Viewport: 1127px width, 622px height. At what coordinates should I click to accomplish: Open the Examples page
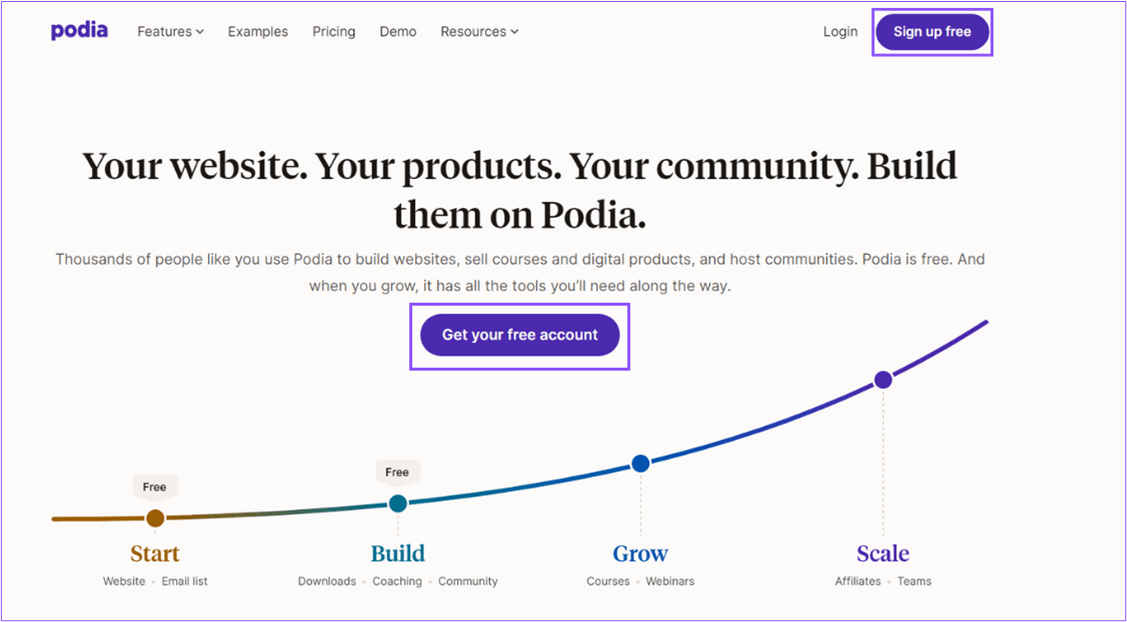point(258,32)
